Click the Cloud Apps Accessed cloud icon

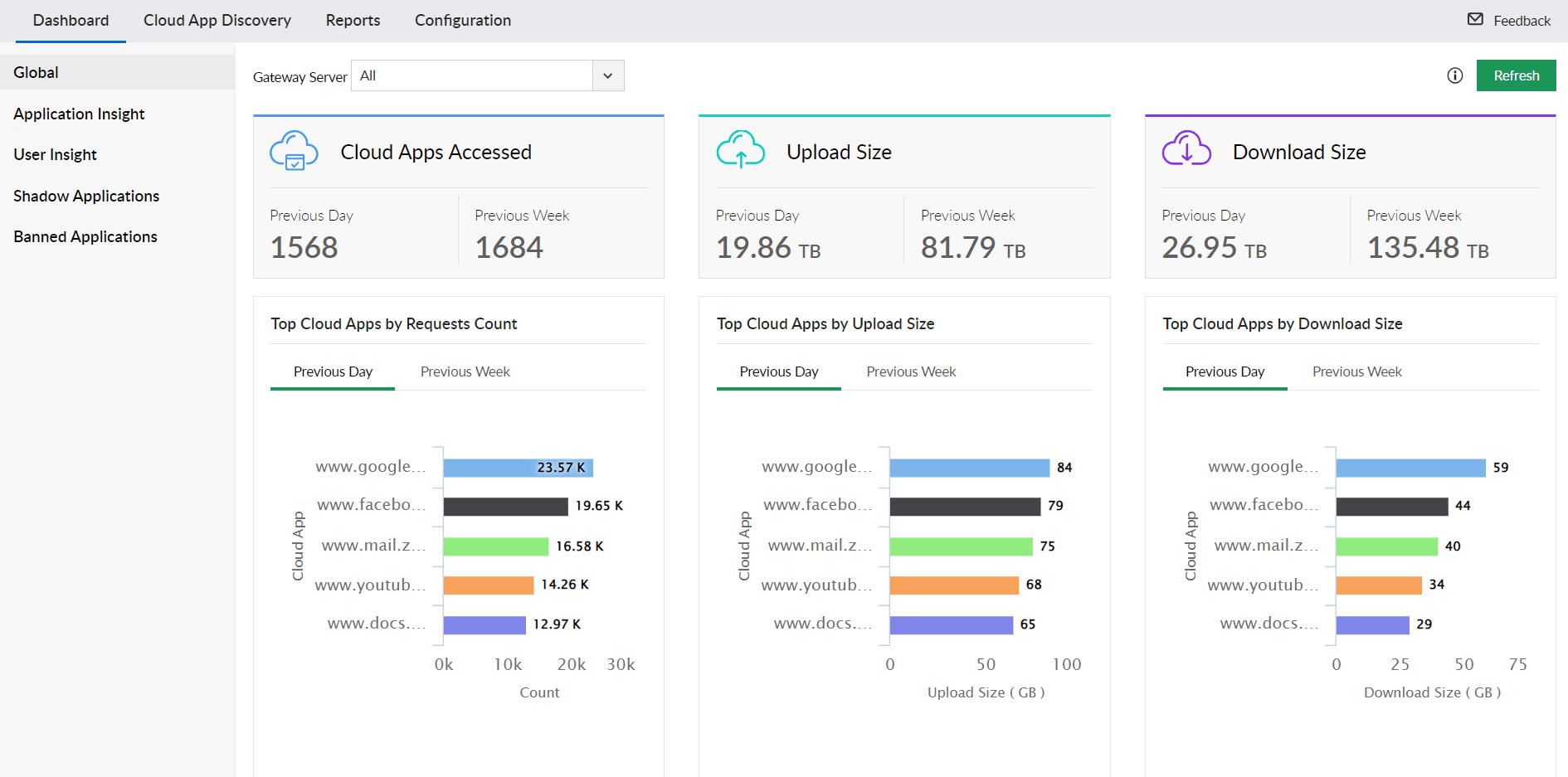293,152
